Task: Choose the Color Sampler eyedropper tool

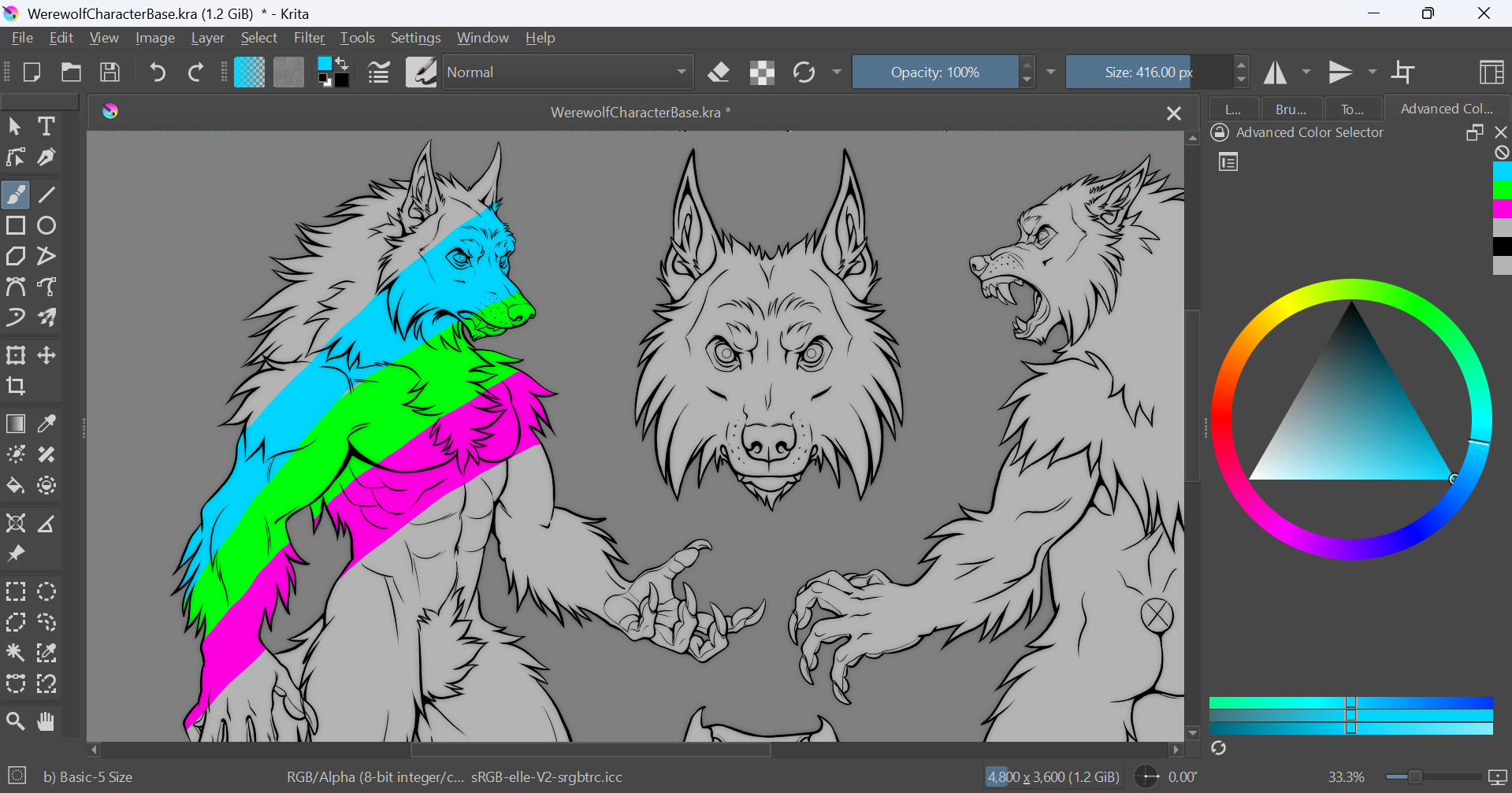Action: coord(46,424)
